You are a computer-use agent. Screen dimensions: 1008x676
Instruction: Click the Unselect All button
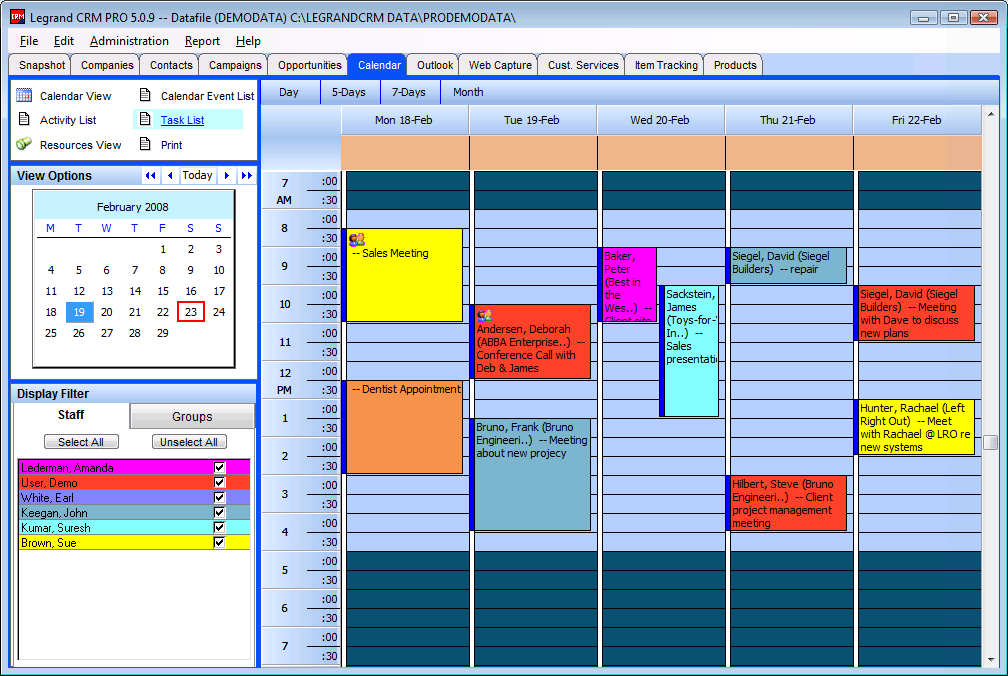pyautogui.click(x=189, y=442)
